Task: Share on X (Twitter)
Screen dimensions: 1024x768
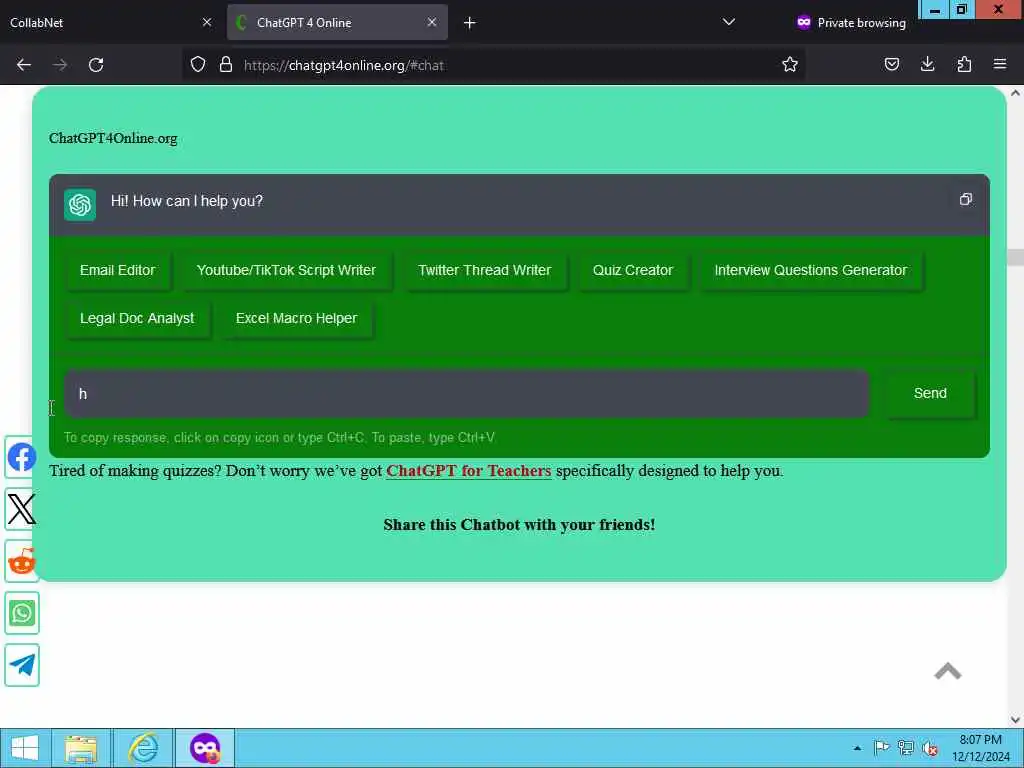Action: [22, 509]
